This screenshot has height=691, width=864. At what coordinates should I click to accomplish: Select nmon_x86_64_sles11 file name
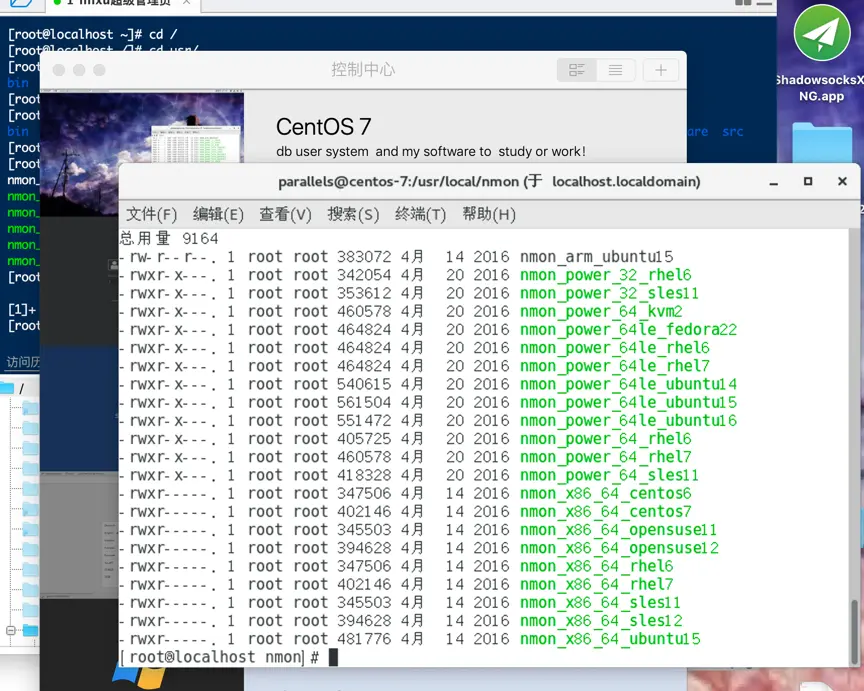pos(600,602)
